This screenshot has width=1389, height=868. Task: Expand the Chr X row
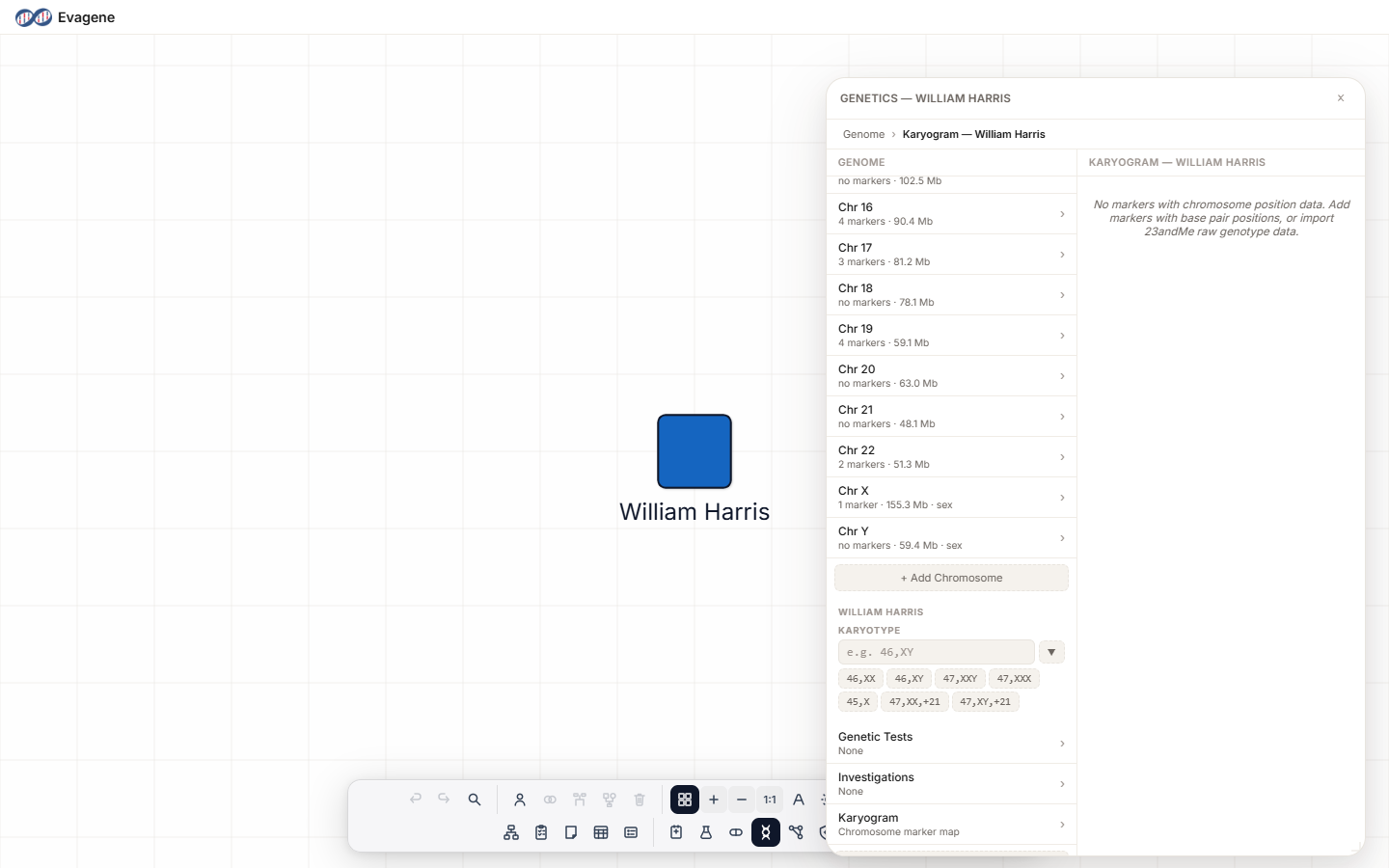pos(951,498)
